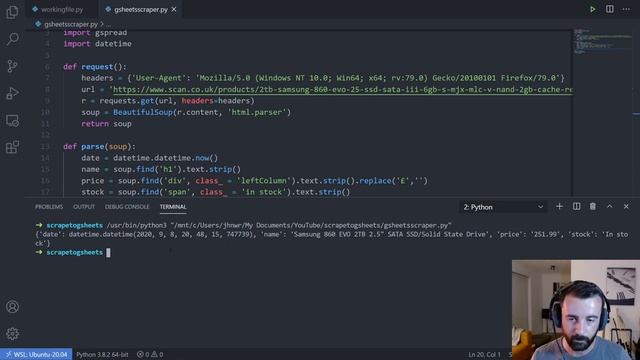Open the scan.co.uk URL link in code
640x360 pixels.
(x=342, y=89)
